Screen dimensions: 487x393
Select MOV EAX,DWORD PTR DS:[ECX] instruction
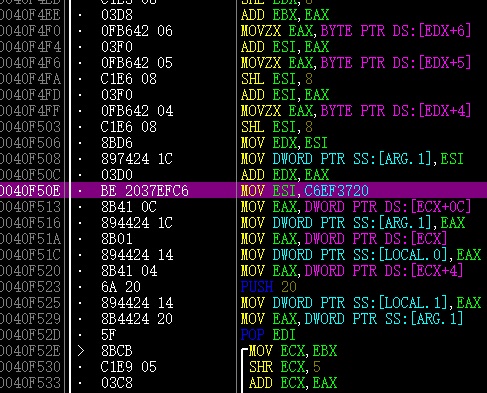pos(344,239)
